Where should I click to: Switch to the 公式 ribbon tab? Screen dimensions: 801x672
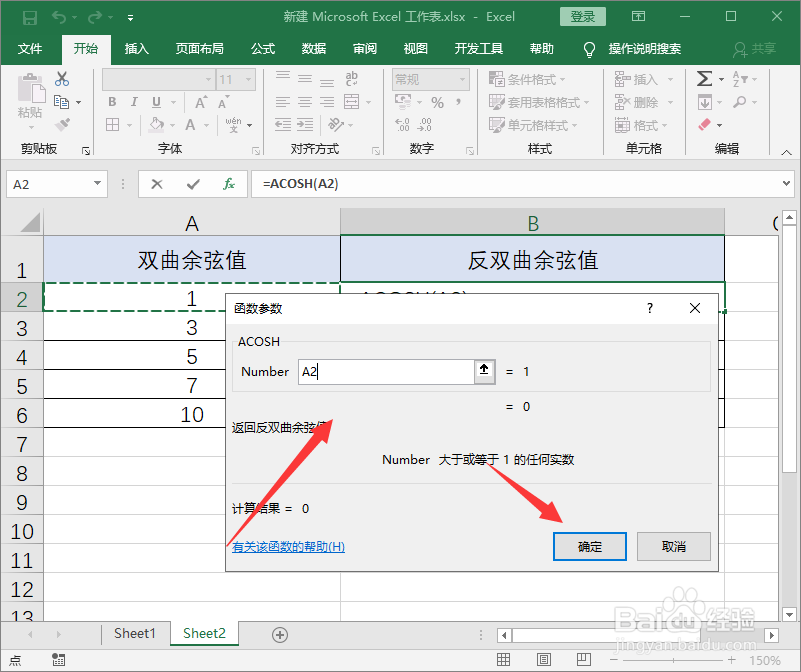(263, 47)
